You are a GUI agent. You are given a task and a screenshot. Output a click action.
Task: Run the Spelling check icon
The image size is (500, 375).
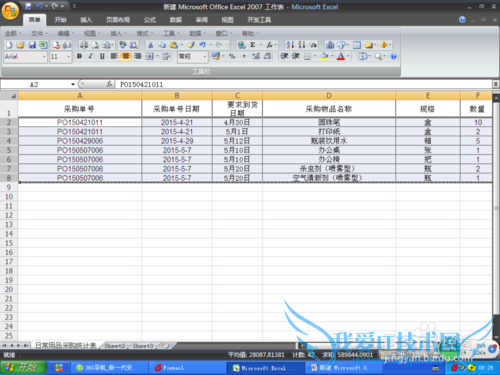(x=123, y=45)
